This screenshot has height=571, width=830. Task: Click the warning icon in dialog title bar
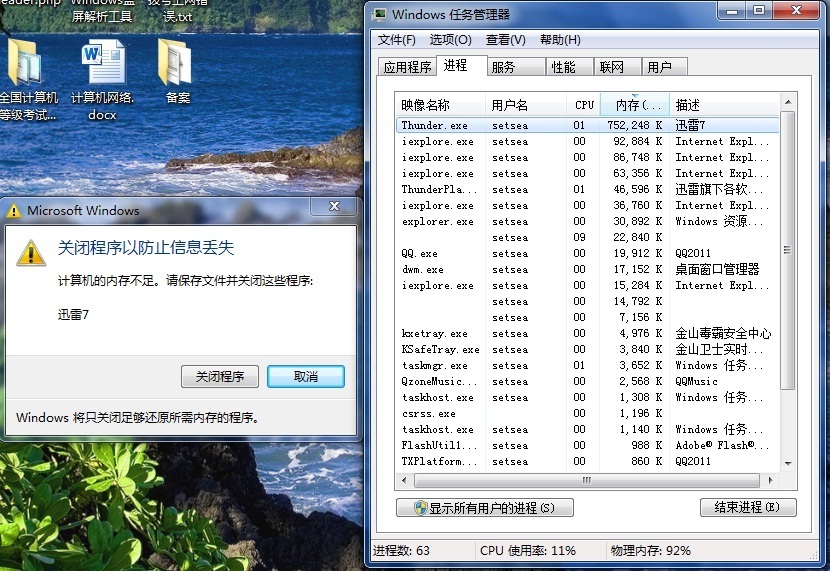(x=13, y=211)
